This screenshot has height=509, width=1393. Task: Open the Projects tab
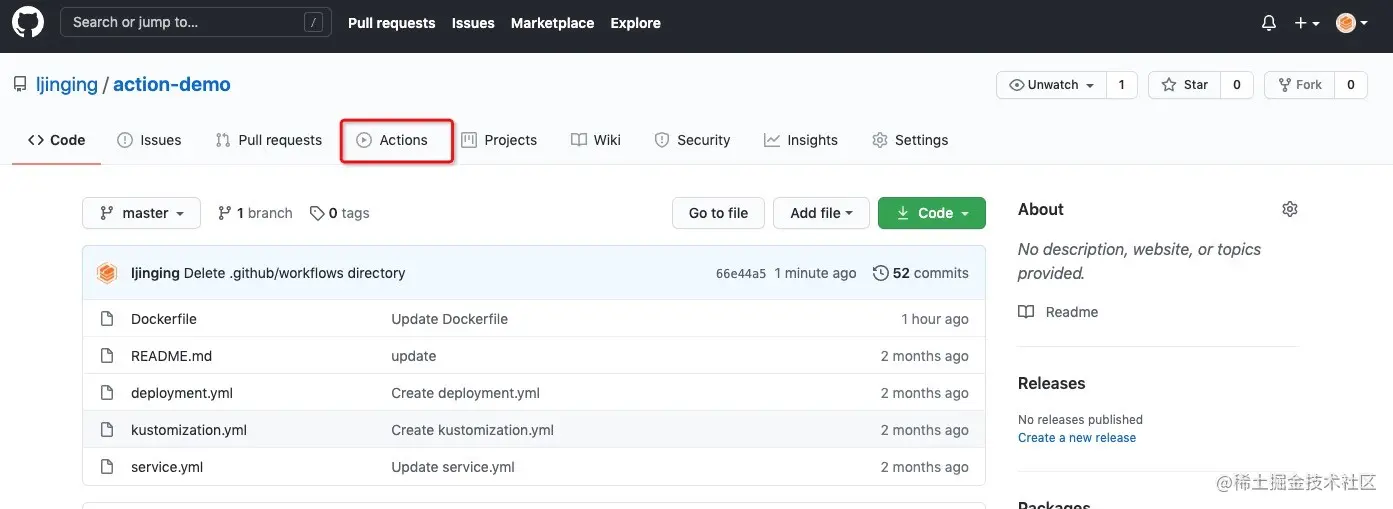click(499, 140)
